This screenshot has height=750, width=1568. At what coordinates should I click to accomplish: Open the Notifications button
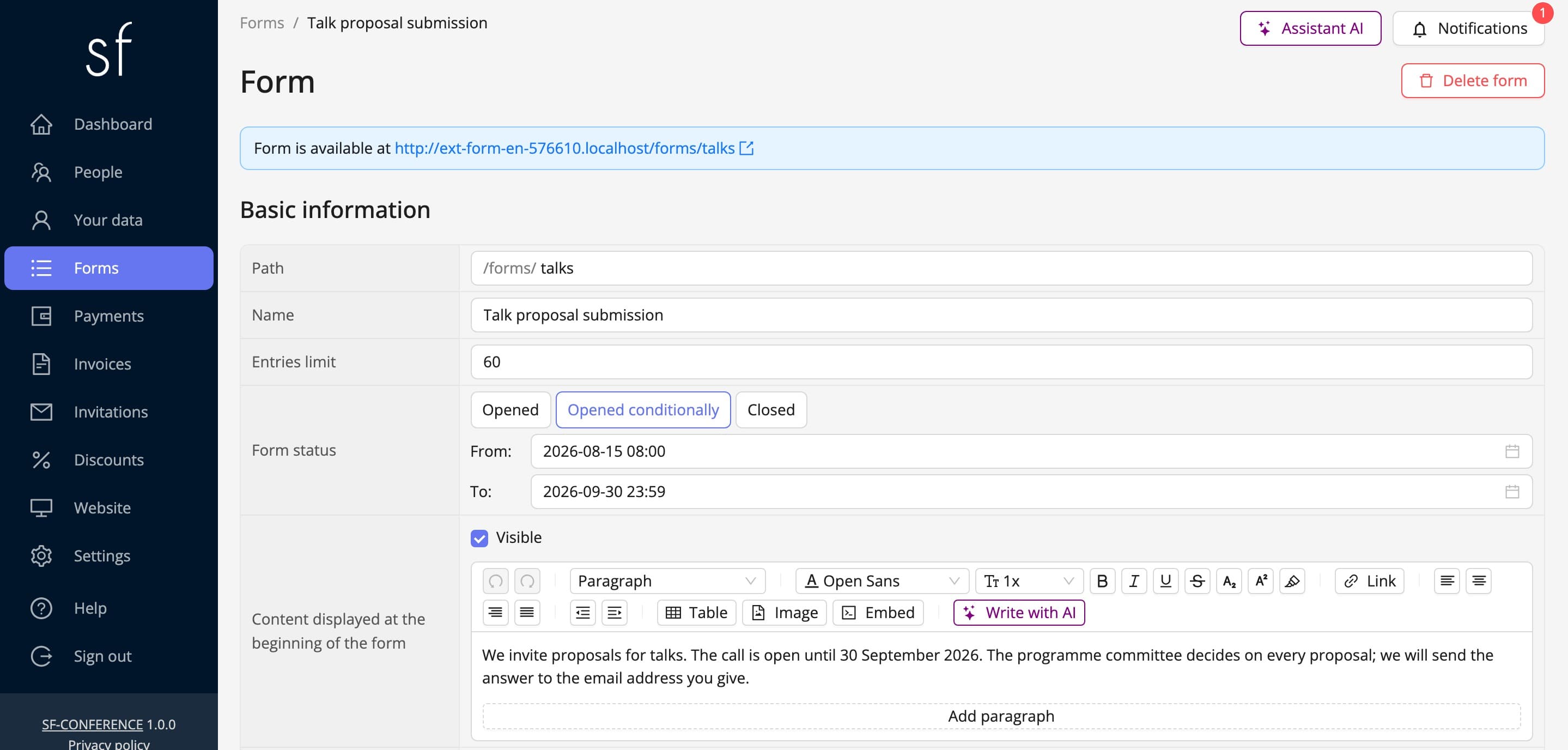(1468, 28)
